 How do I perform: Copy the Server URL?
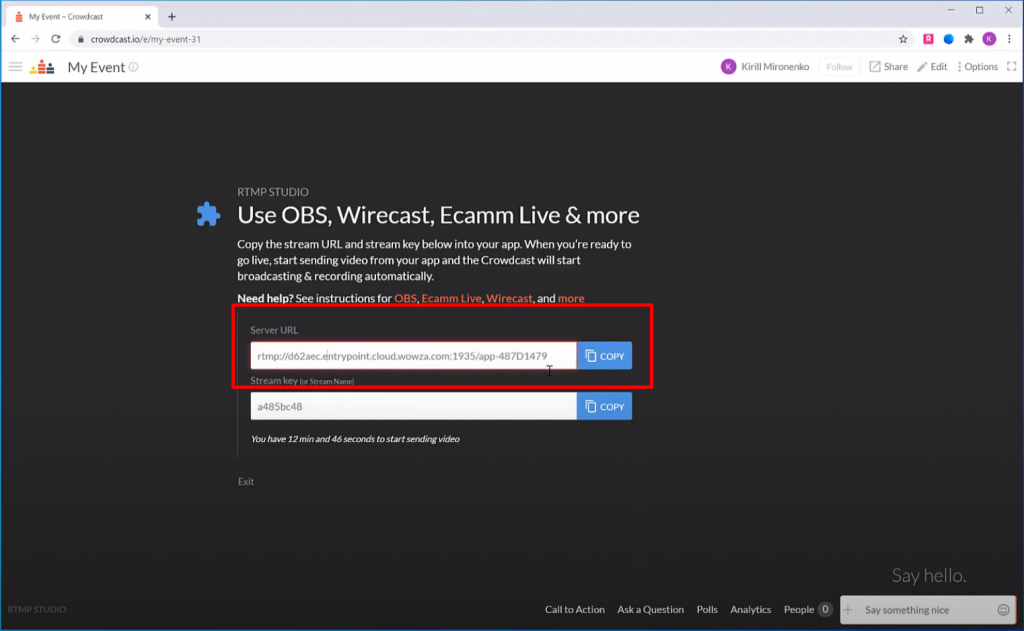(605, 356)
